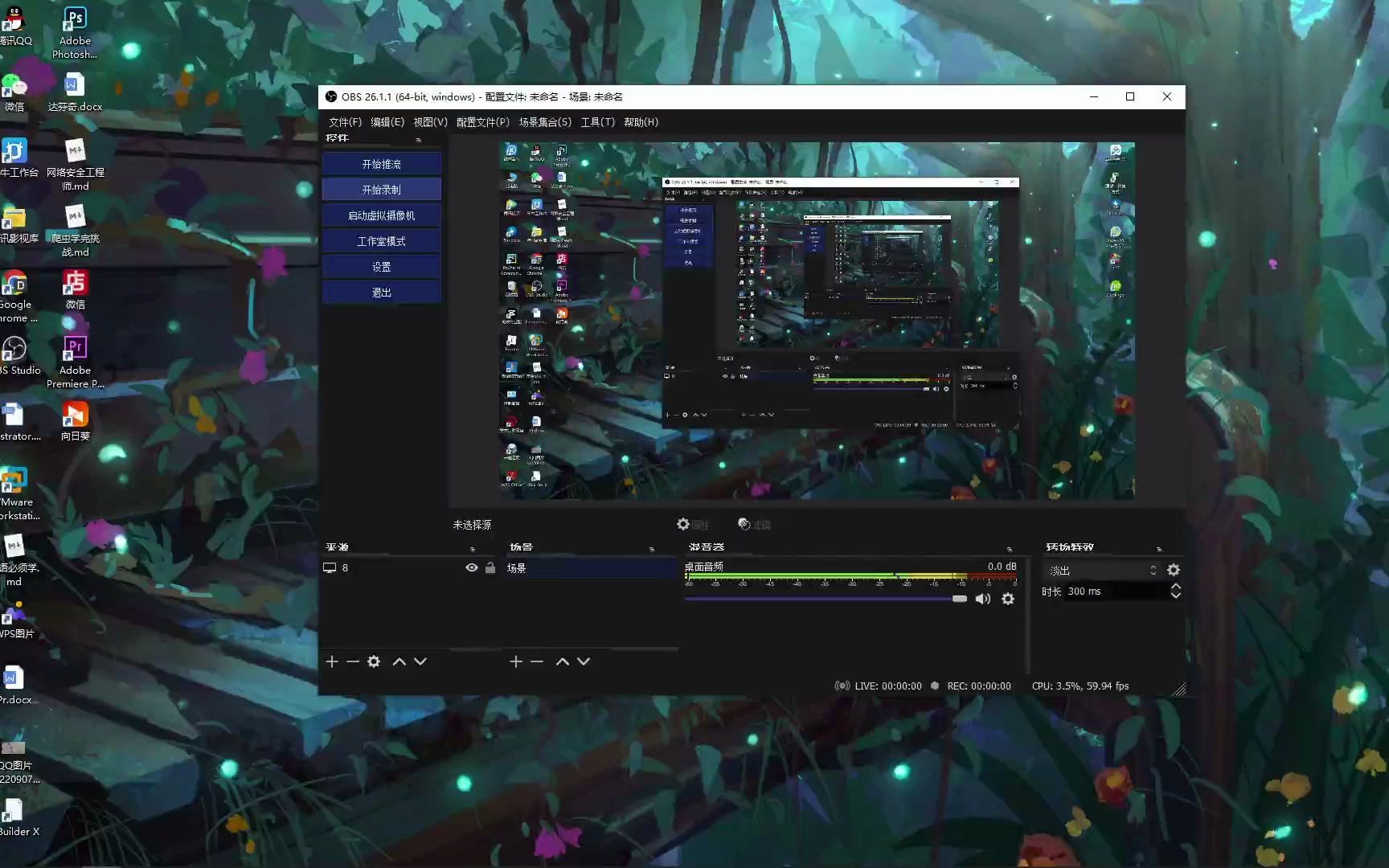Move scene down arrow
1389x868 pixels.
[584, 661]
